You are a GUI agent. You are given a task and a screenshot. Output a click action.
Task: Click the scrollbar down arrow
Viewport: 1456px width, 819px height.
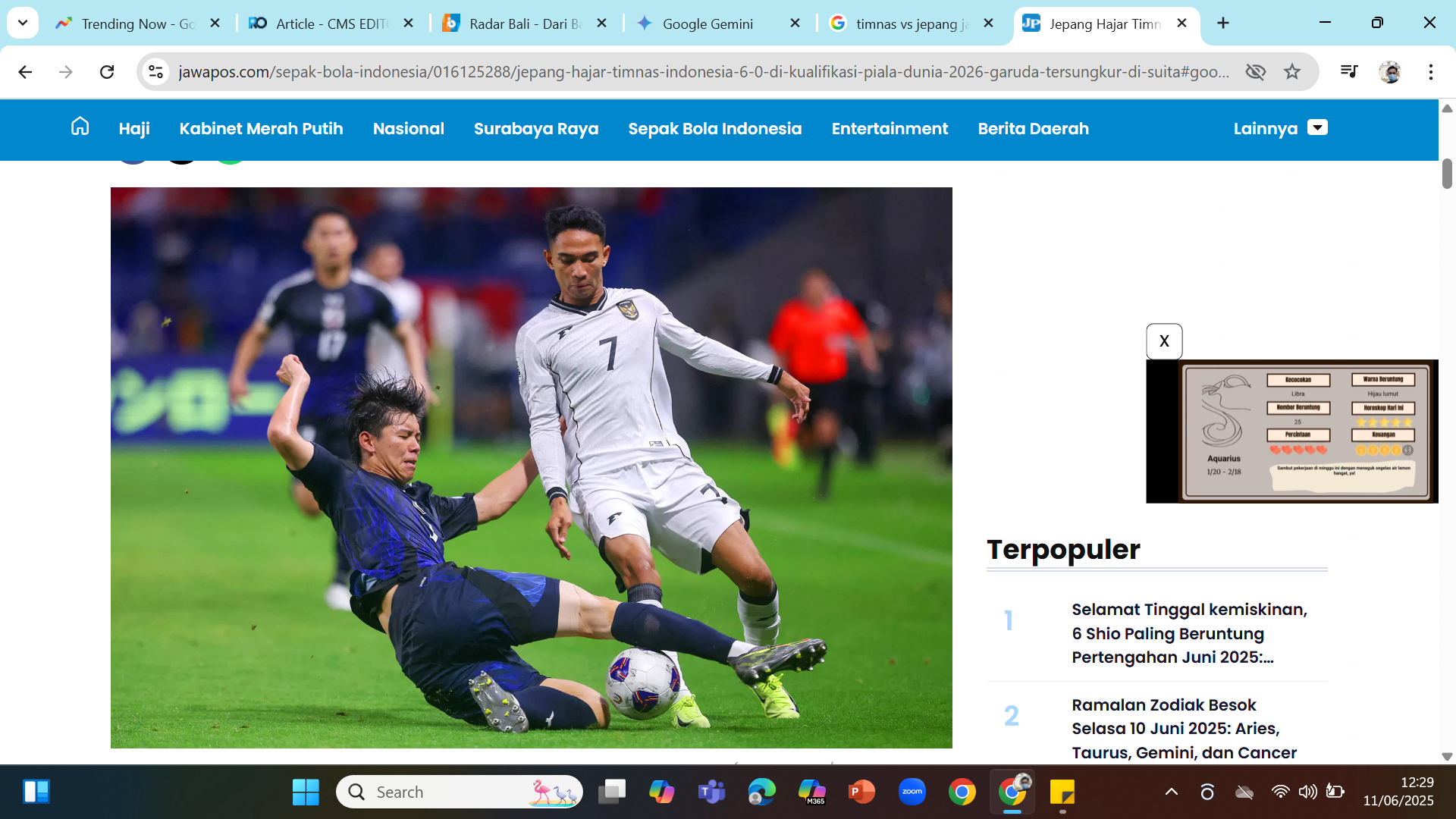click(1447, 756)
